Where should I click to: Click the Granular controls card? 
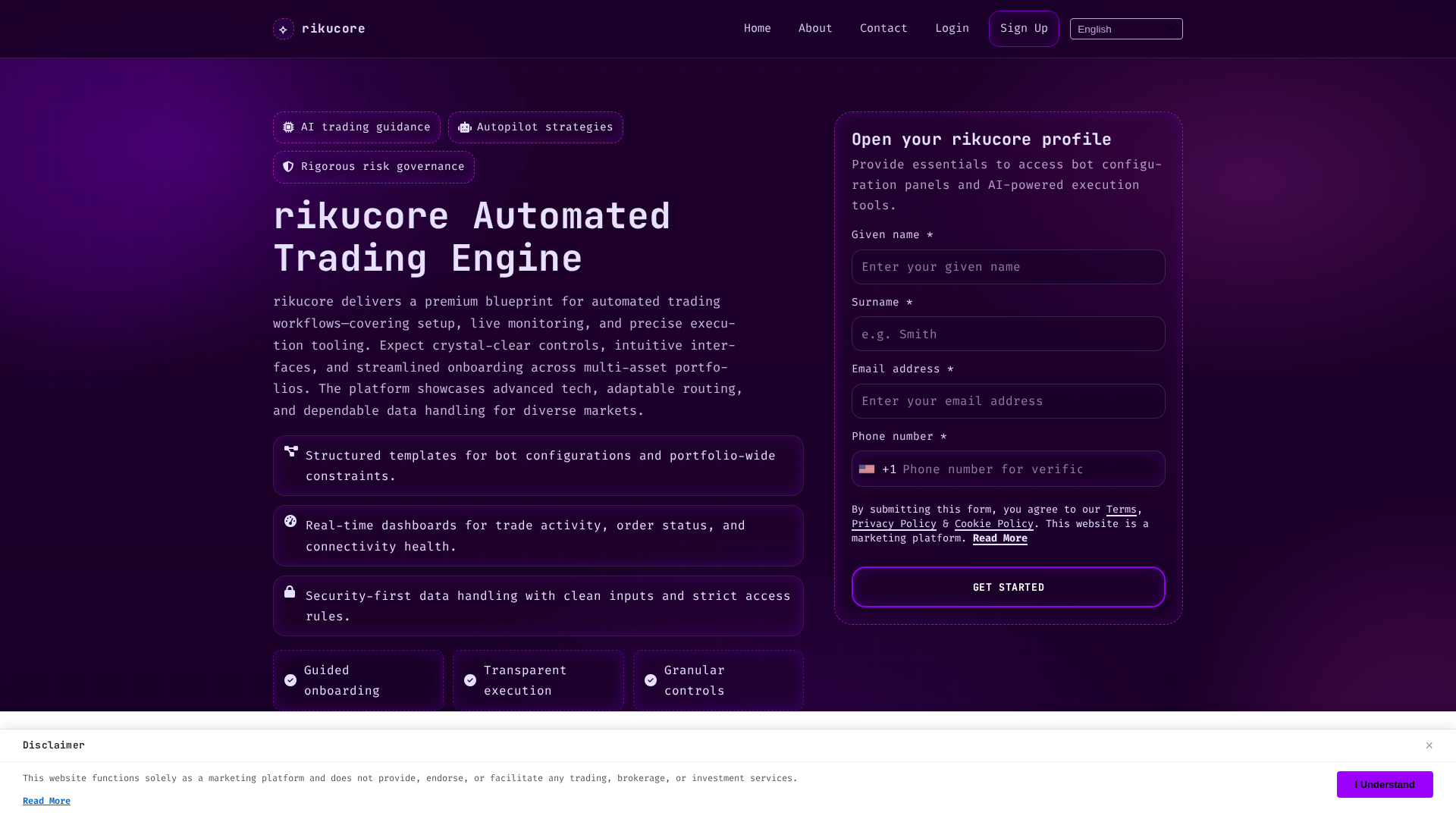718,680
